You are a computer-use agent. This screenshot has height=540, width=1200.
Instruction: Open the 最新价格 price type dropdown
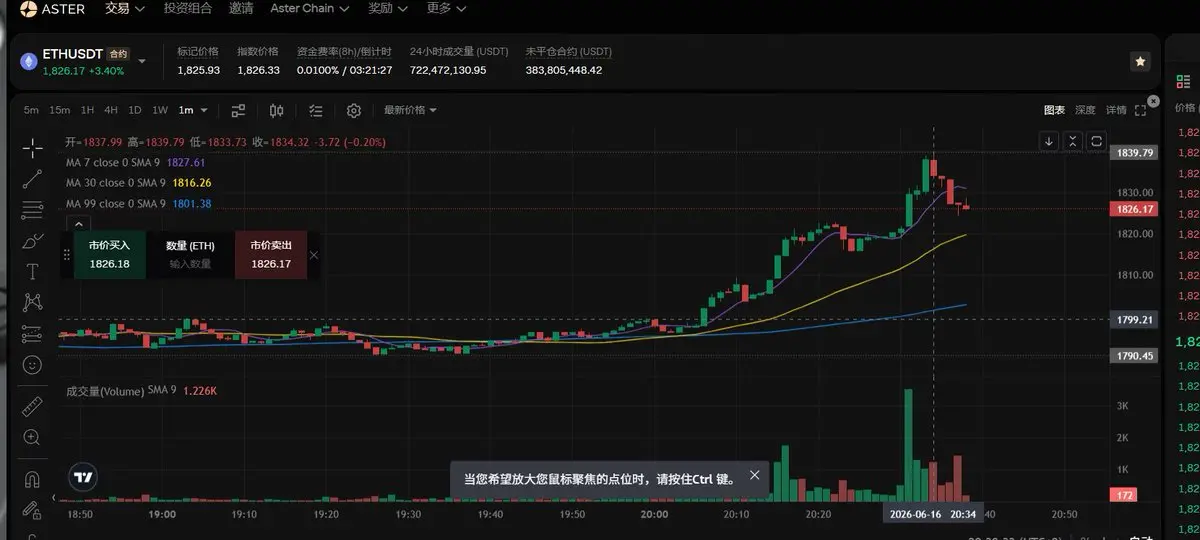click(410, 110)
